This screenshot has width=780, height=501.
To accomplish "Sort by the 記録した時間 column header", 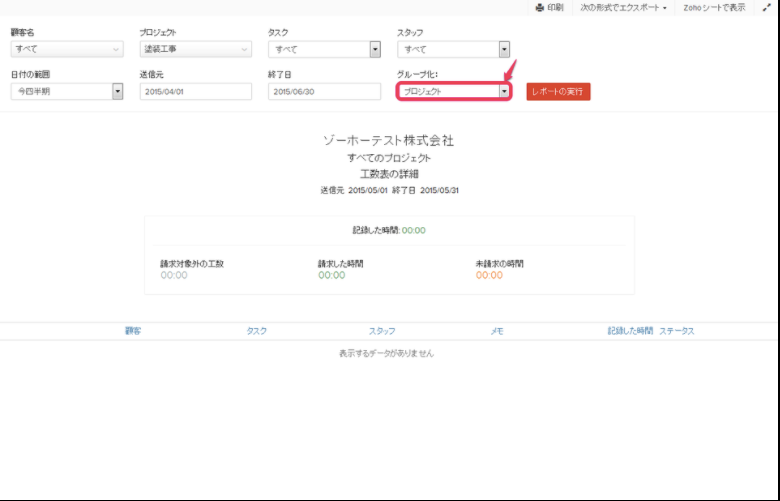I will click(630, 331).
